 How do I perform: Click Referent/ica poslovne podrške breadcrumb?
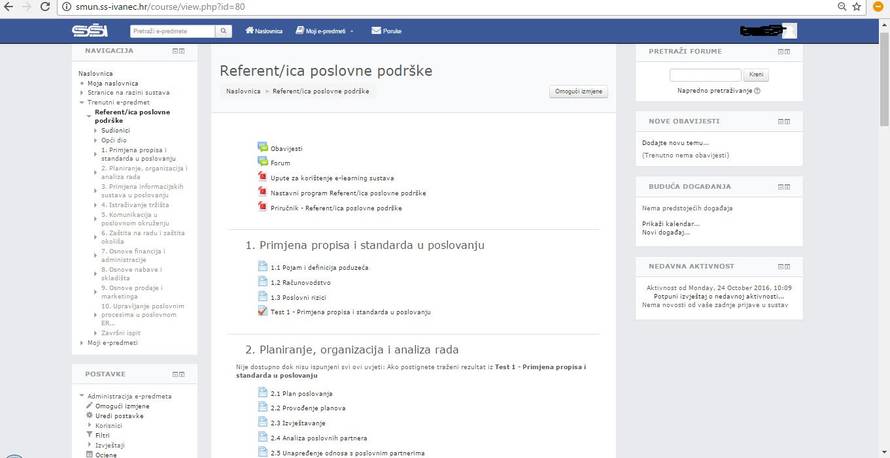point(321,91)
